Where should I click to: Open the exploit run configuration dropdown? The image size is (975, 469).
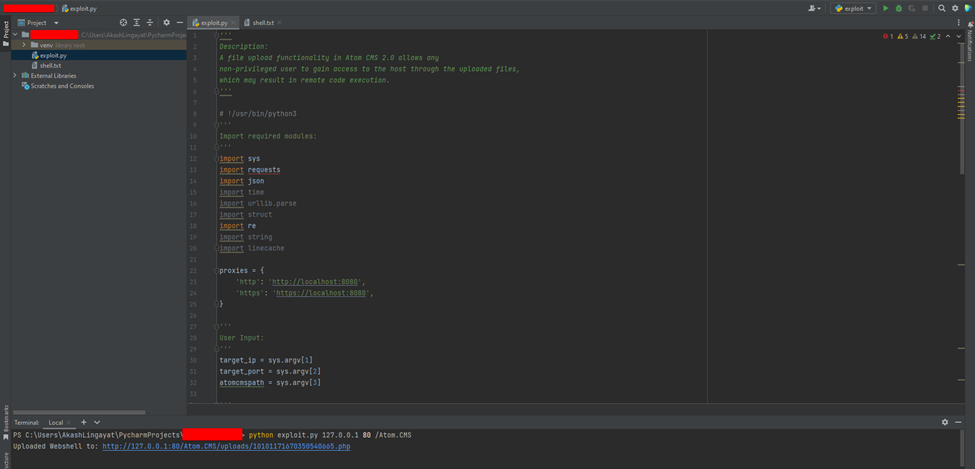coord(853,8)
